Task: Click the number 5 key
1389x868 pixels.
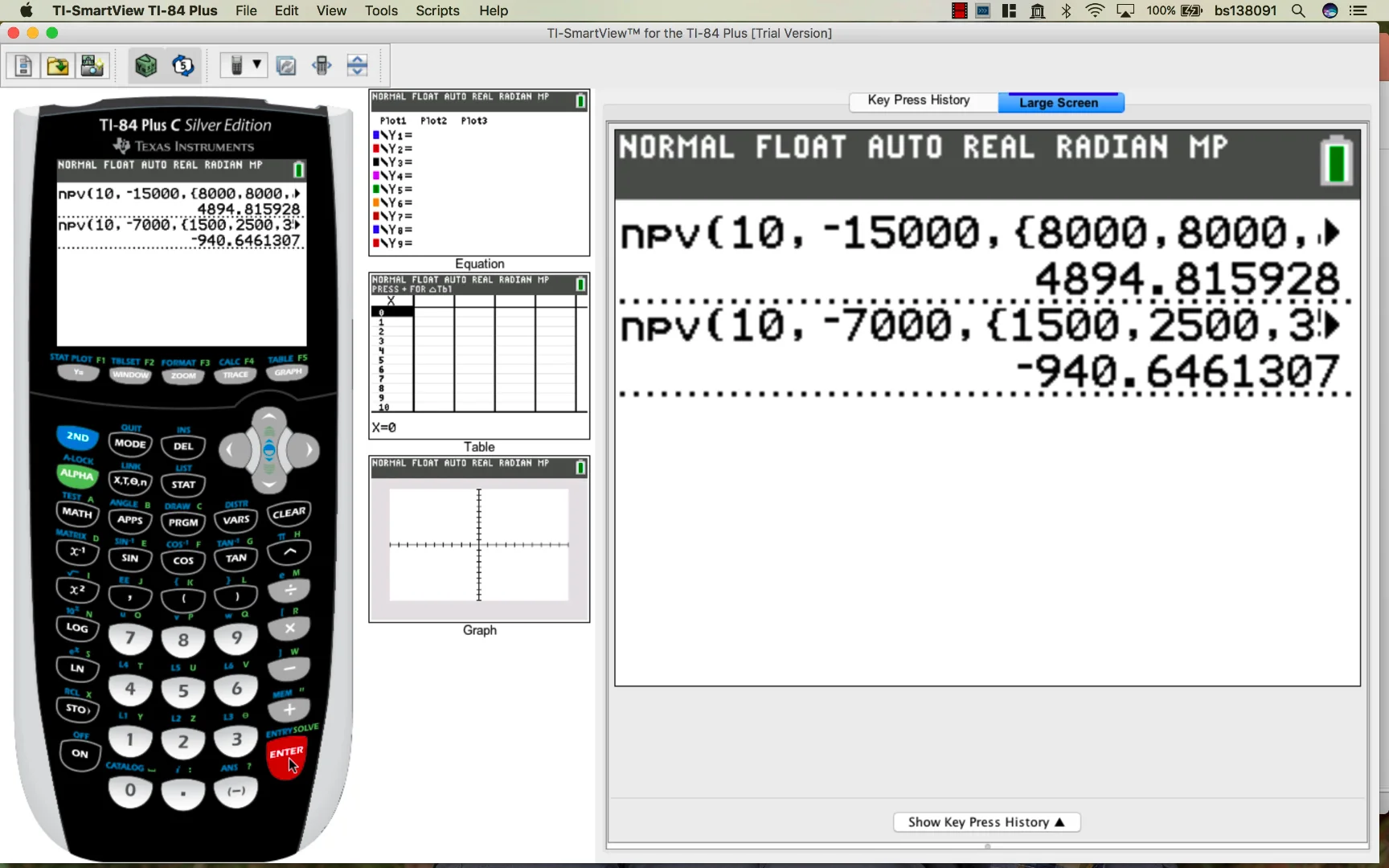Action: point(183,691)
